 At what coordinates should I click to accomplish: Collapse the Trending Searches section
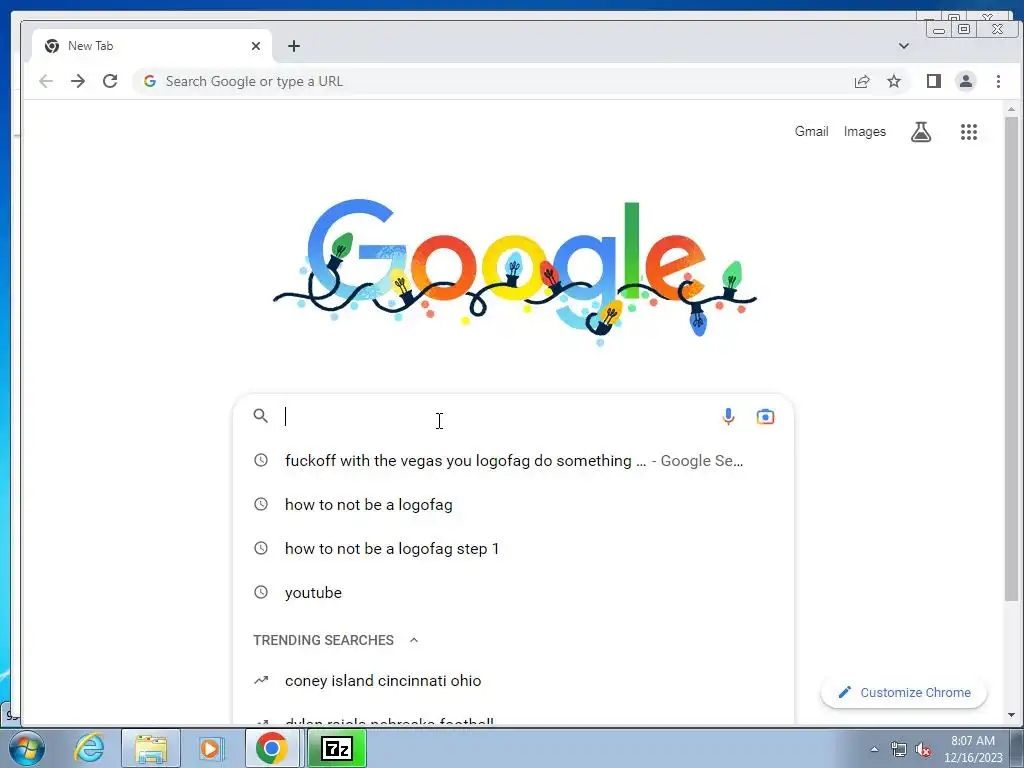(414, 640)
